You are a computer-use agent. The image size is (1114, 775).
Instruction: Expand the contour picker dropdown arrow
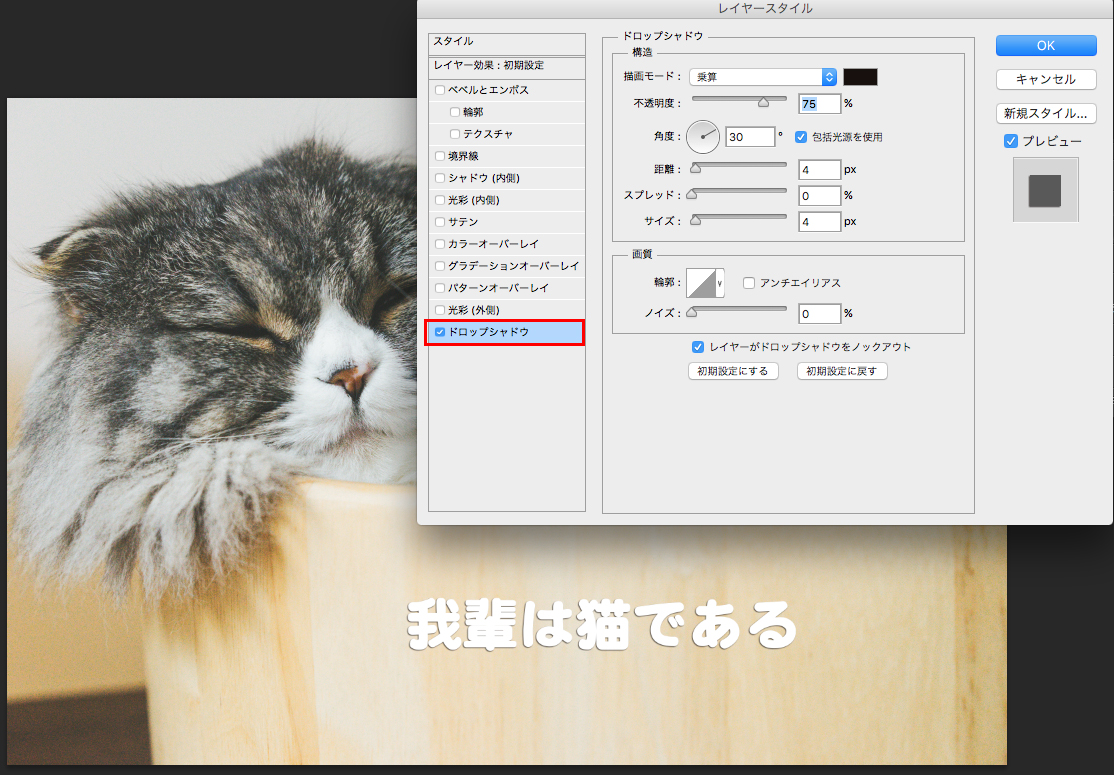coord(720,283)
